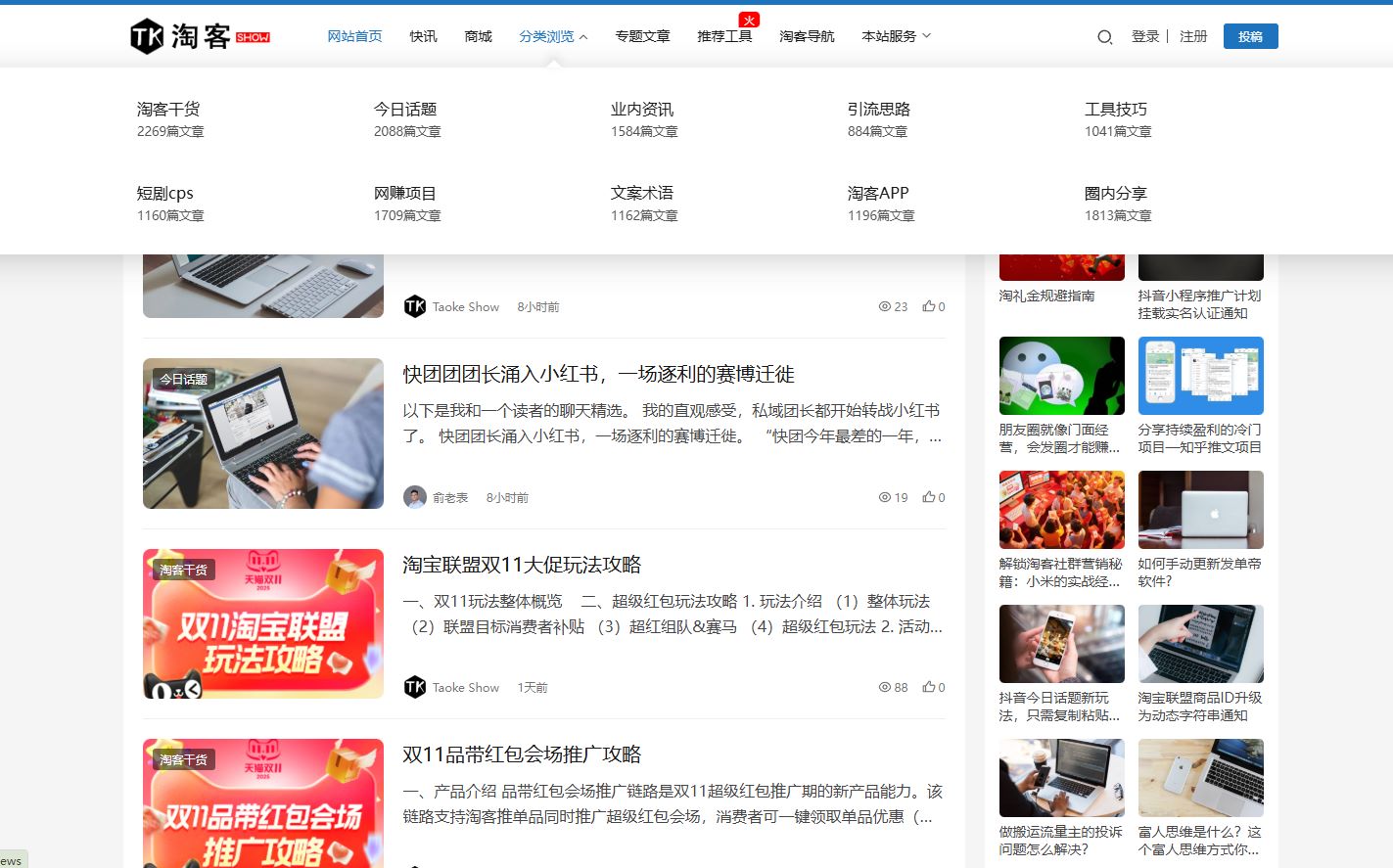Click the Taoke Show site logo
This screenshot has width=1393, height=868.
click(x=200, y=36)
